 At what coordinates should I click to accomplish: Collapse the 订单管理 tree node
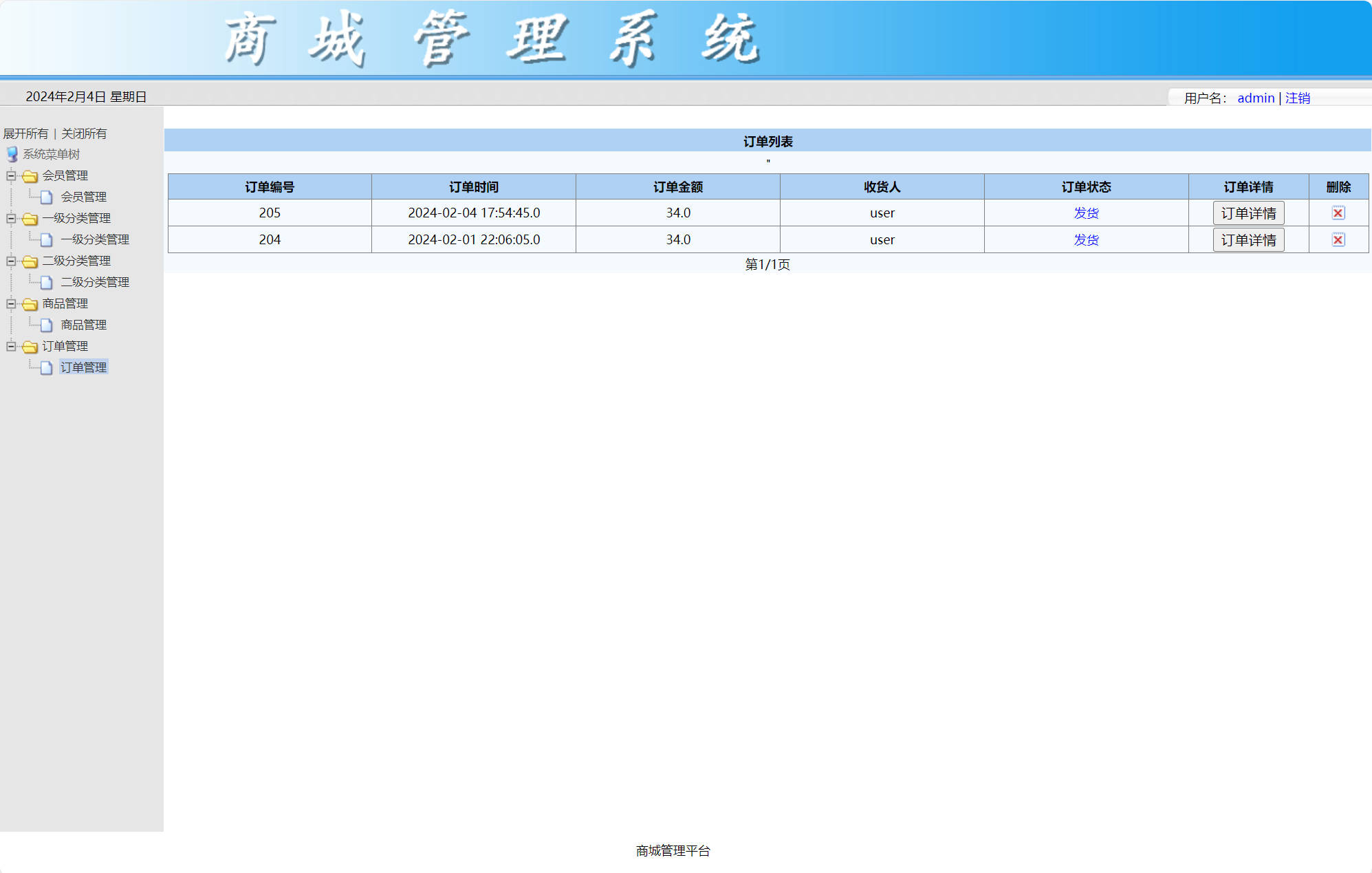tap(10, 346)
